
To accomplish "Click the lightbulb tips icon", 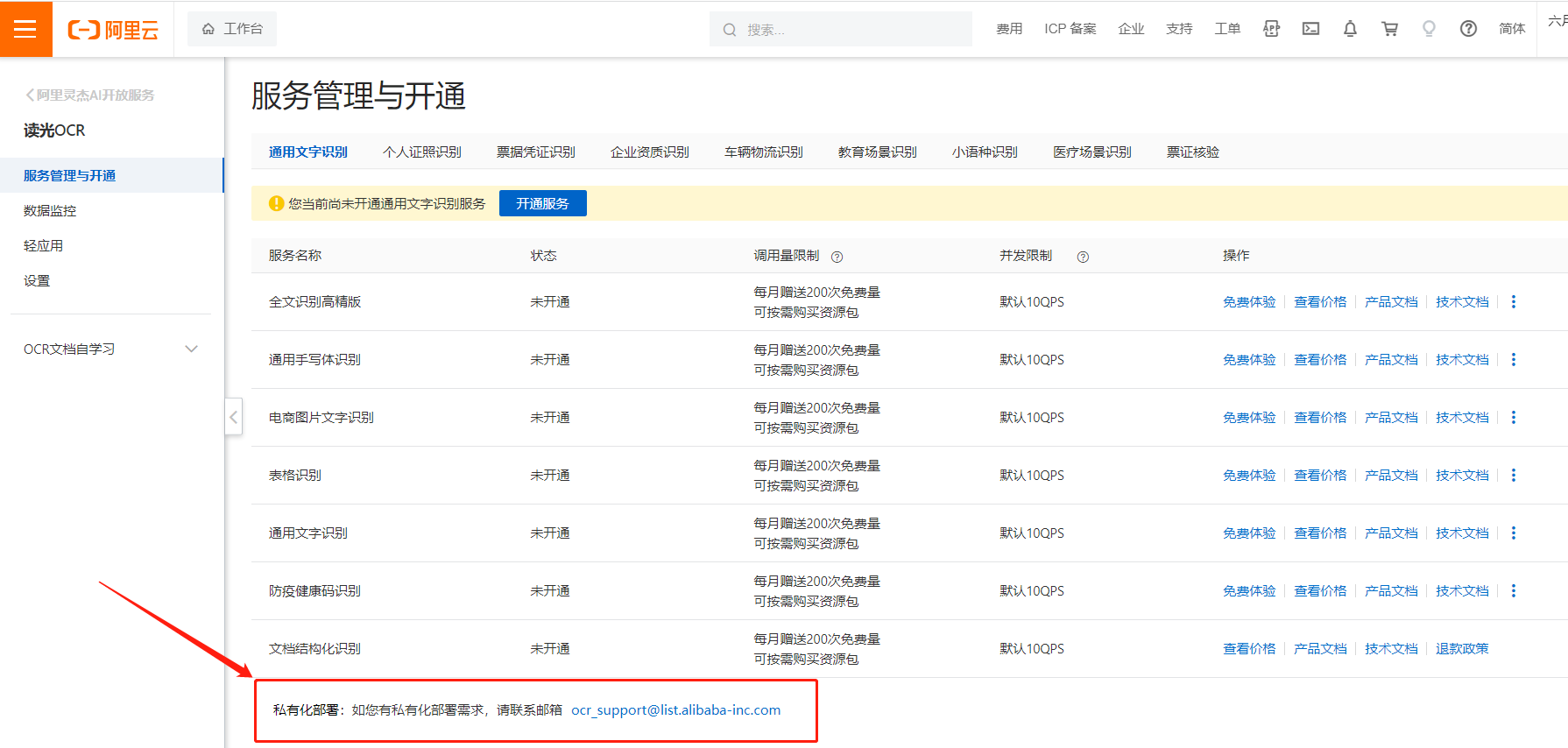I will coord(1429,29).
